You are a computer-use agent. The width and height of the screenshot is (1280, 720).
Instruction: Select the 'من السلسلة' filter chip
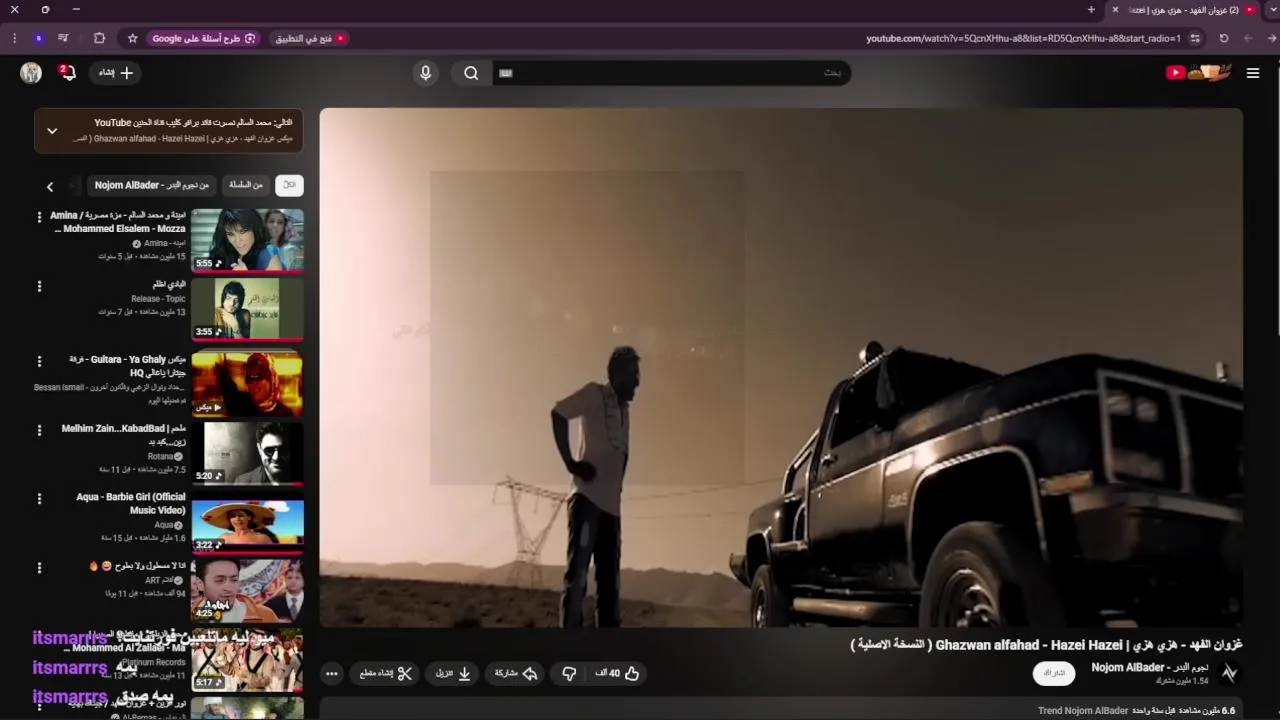tap(246, 185)
